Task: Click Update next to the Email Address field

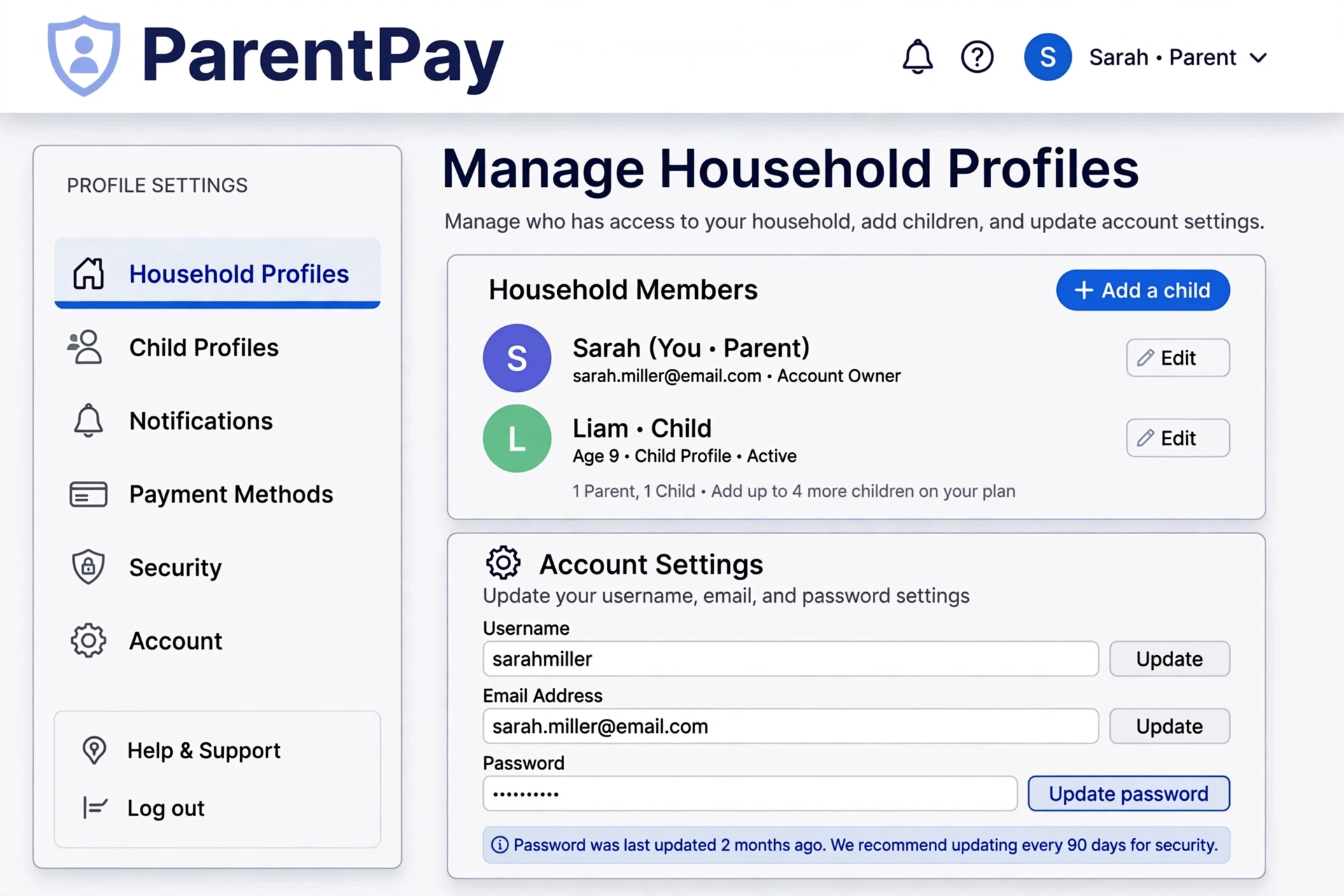Action: click(1169, 726)
